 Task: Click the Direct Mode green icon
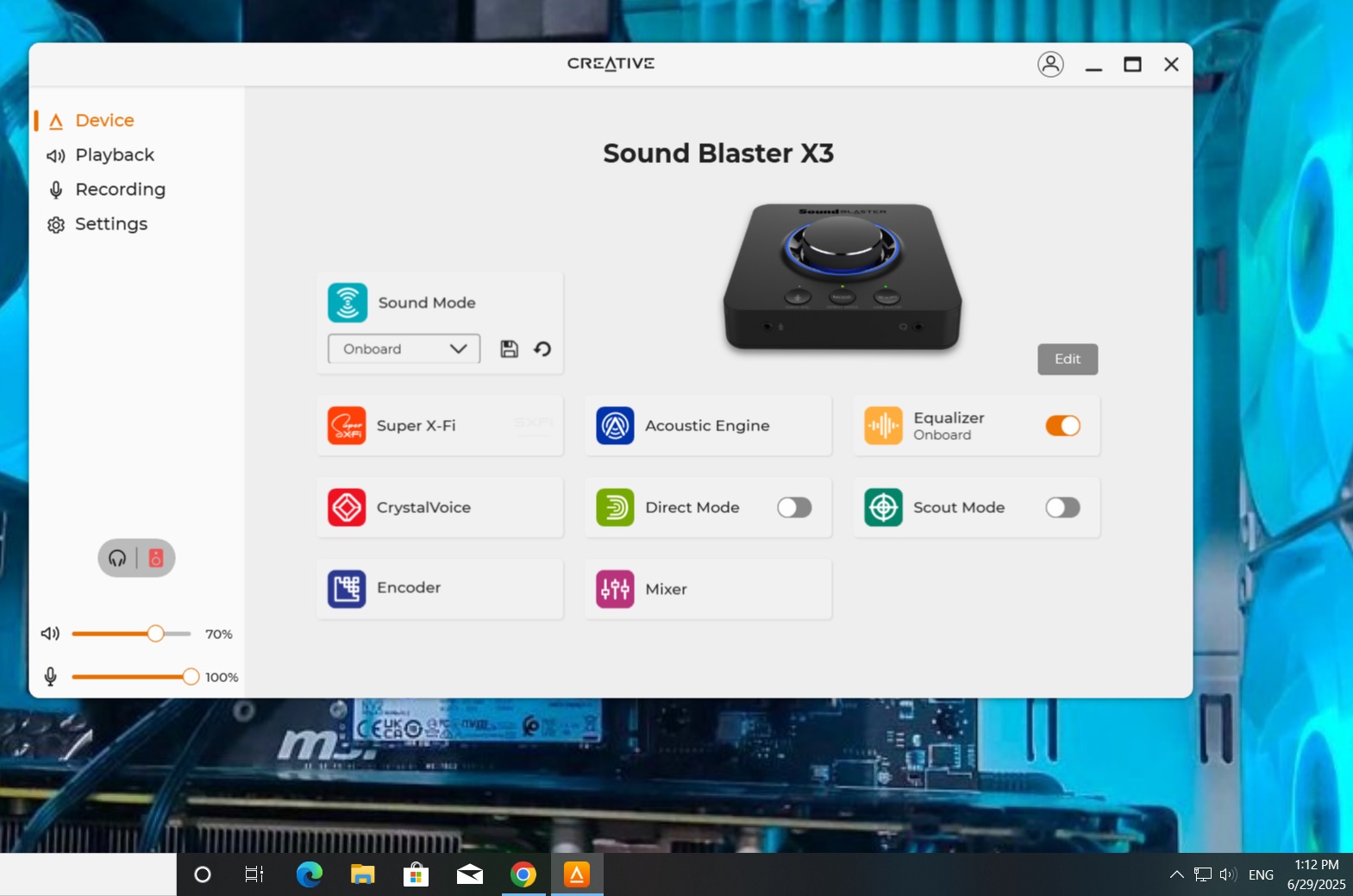[x=615, y=507]
